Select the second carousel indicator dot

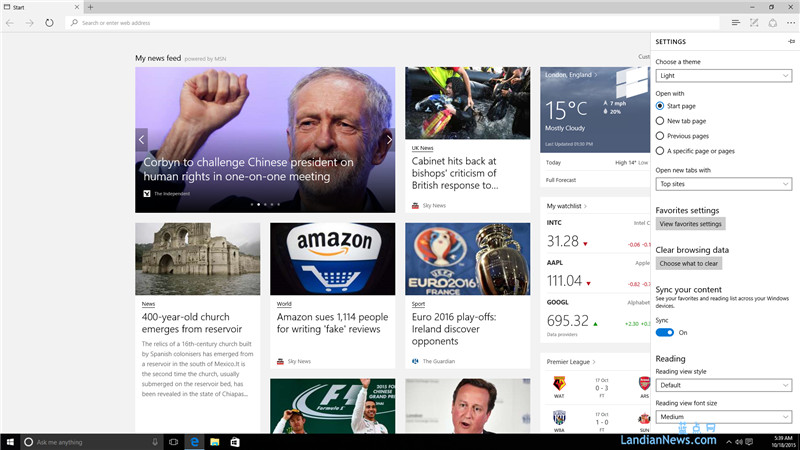pyautogui.click(x=259, y=205)
